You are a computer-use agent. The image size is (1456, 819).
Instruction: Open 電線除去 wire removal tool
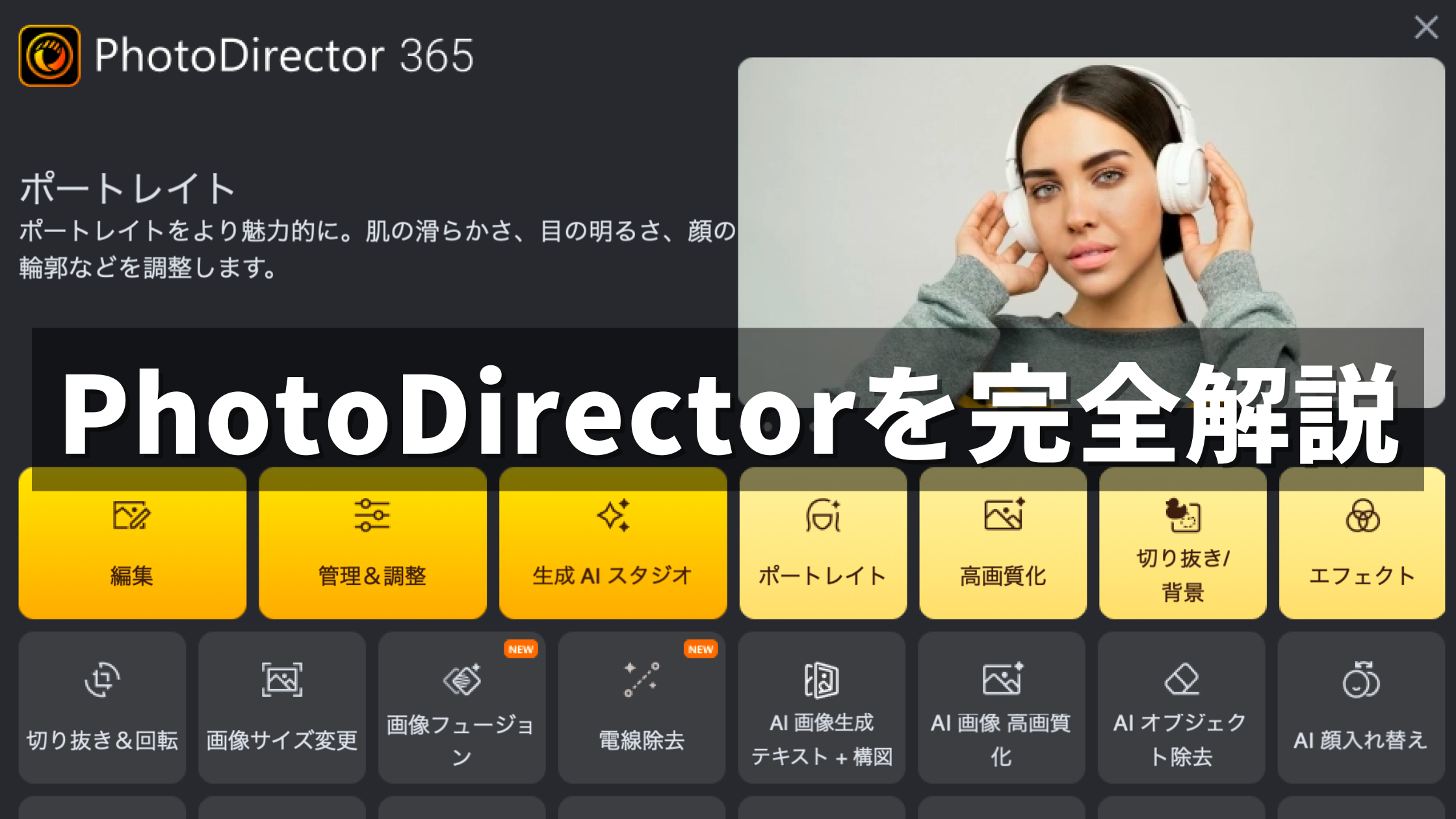coord(642,707)
